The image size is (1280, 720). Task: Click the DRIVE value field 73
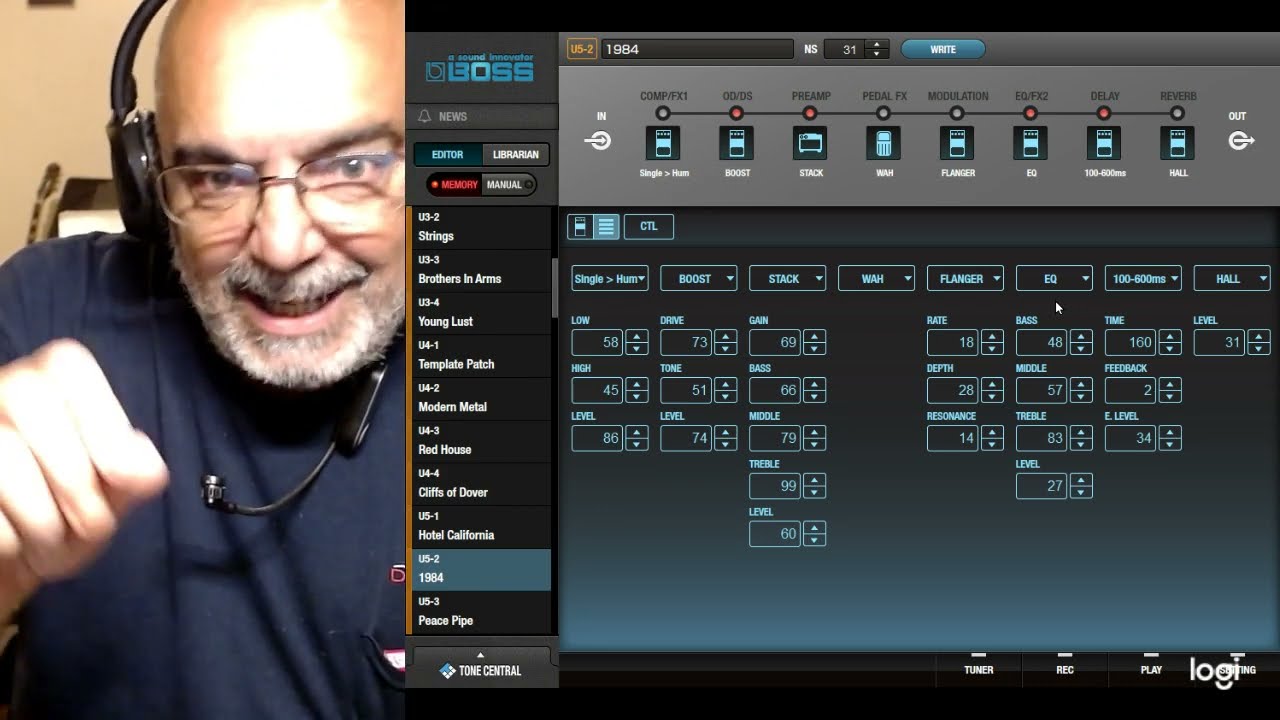point(686,343)
